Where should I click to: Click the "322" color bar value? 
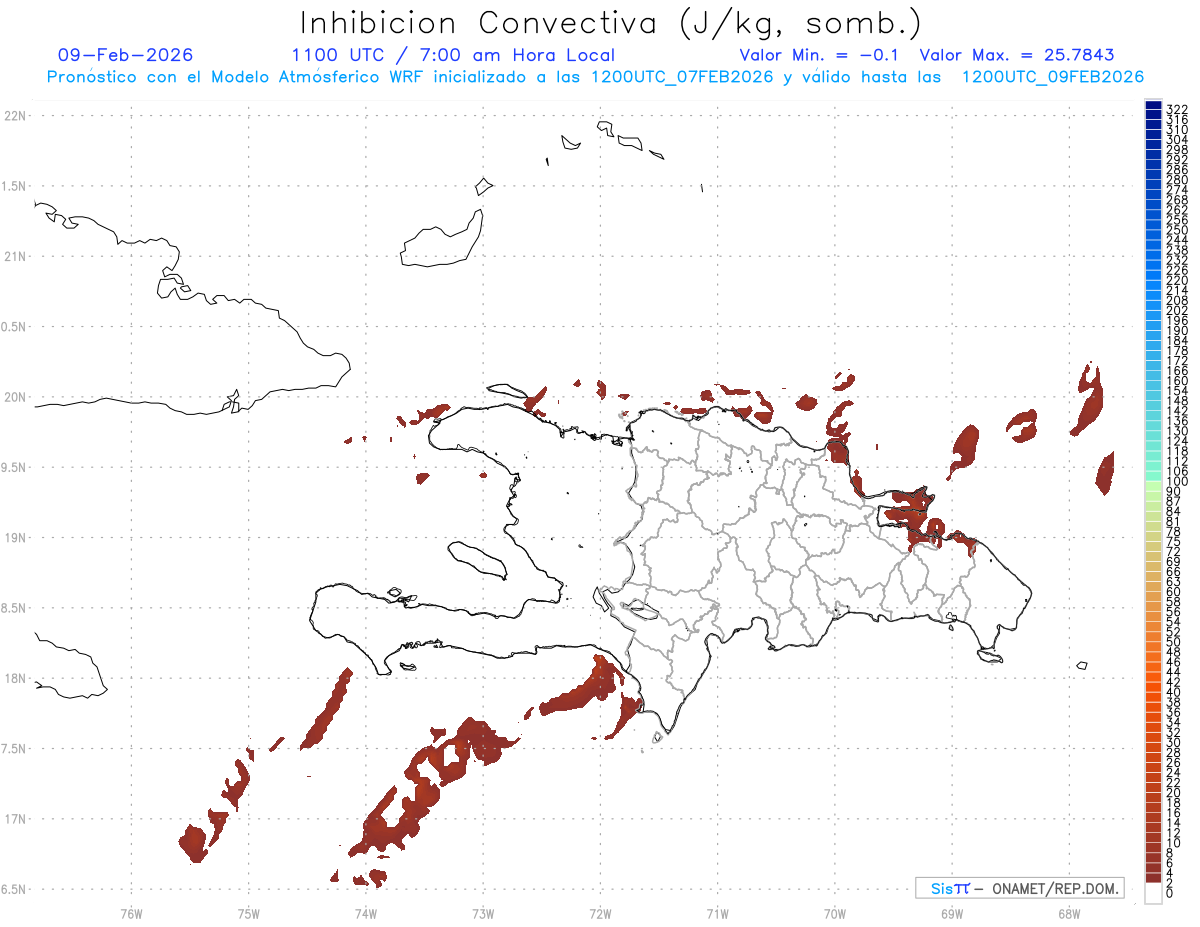point(1176,107)
